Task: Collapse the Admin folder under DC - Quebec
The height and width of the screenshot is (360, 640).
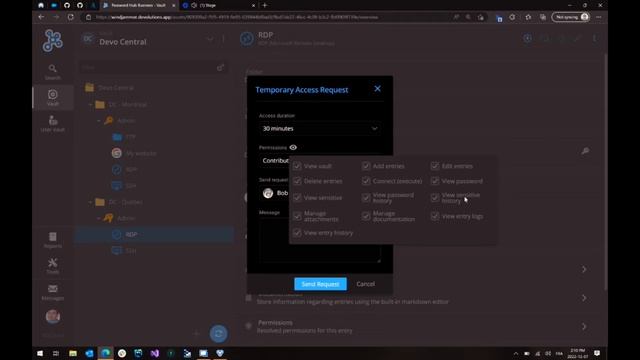Action: click(99, 218)
